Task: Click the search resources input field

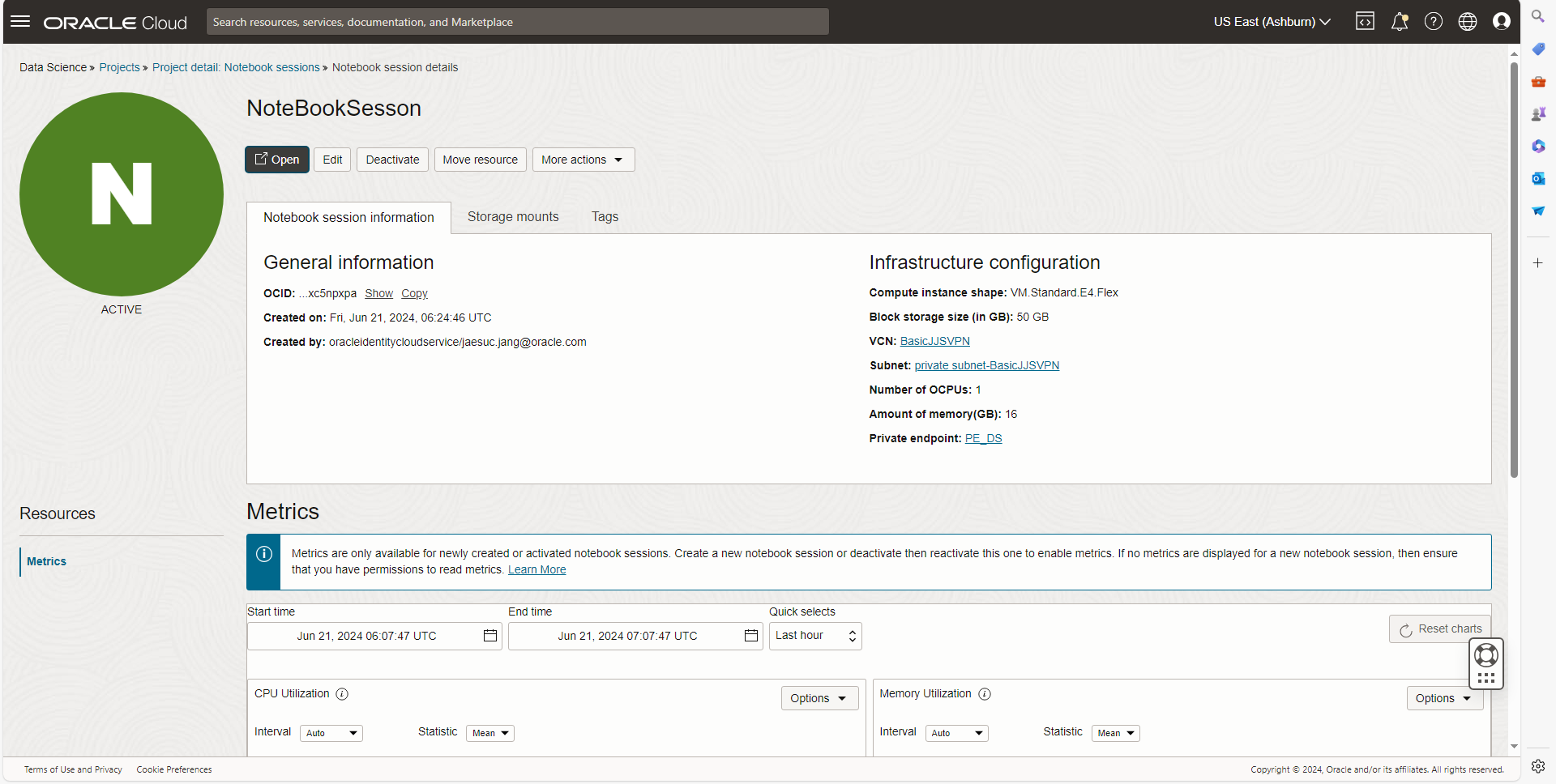Action: click(x=518, y=22)
